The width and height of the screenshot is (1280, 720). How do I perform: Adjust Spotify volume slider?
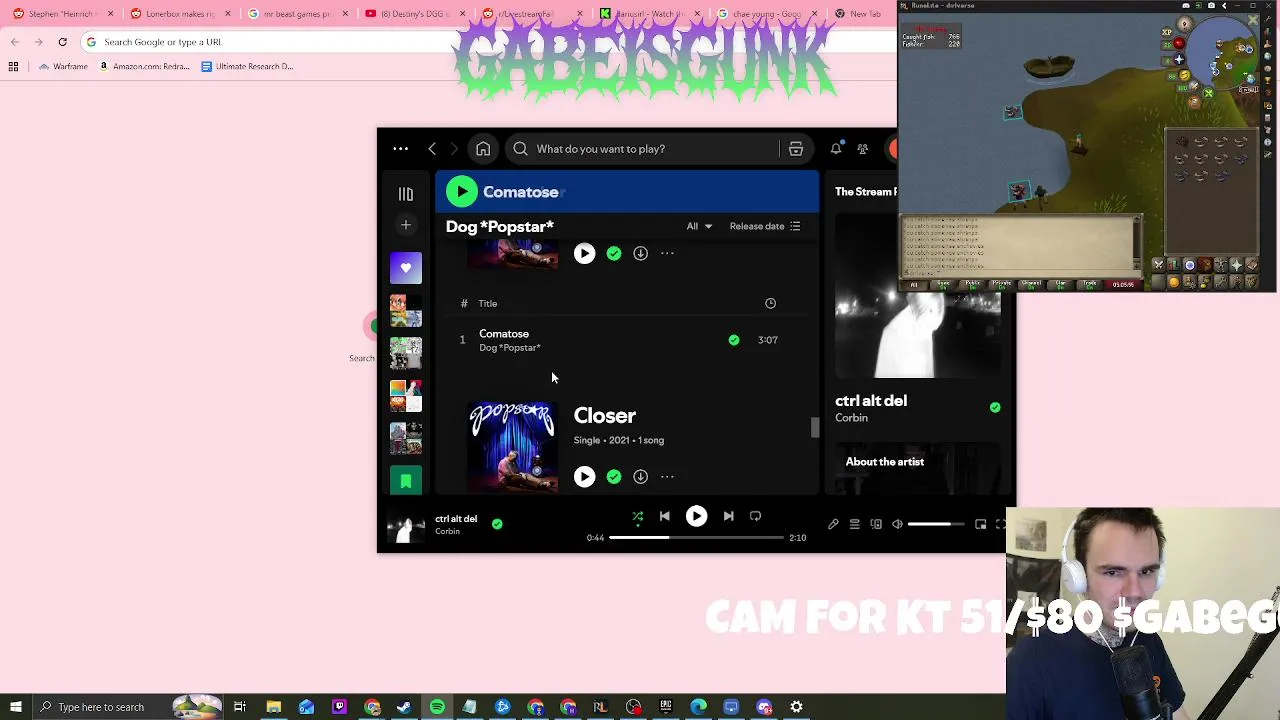(936, 524)
